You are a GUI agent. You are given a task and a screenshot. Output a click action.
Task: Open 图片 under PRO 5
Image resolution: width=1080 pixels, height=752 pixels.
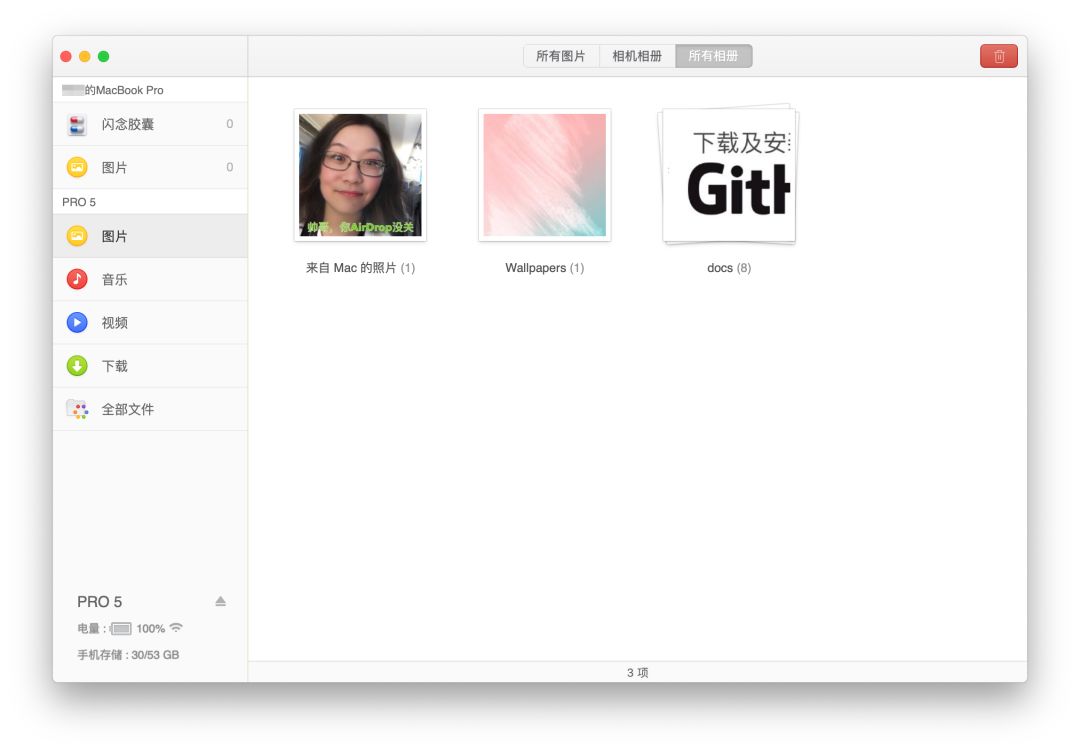tap(115, 235)
